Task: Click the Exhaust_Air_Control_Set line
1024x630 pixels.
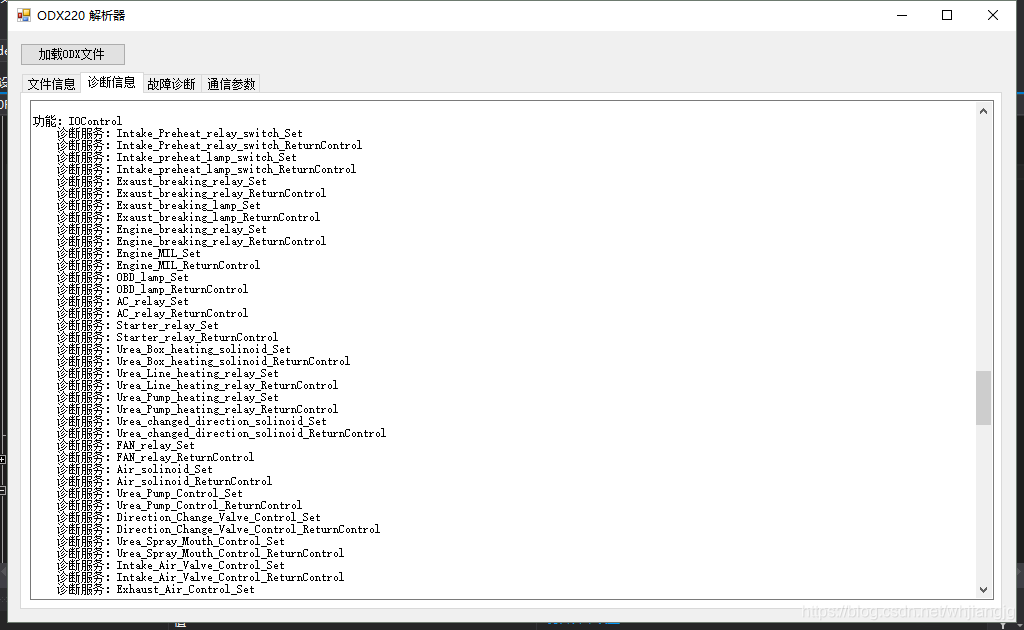Action: click(156, 590)
